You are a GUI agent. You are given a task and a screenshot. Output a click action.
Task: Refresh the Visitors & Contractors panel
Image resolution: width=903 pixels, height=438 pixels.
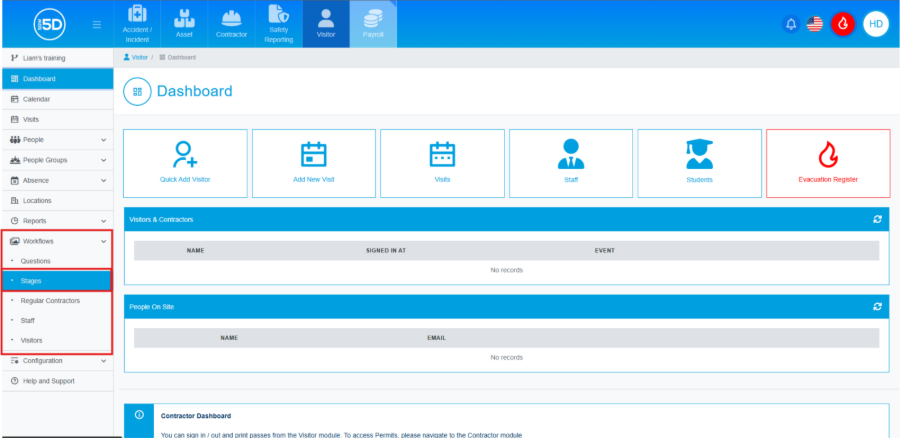pyautogui.click(x=877, y=219)
